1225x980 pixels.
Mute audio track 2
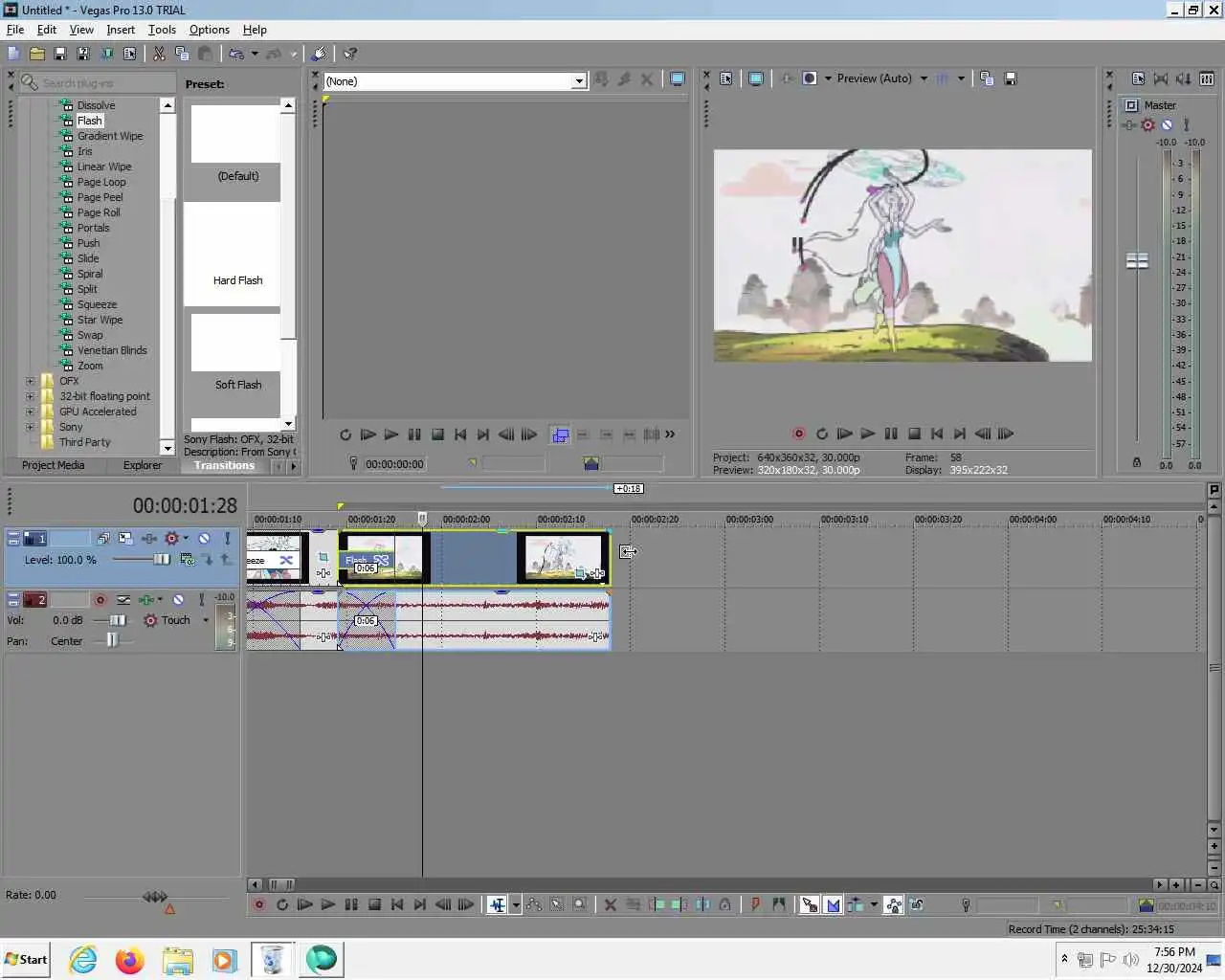pos(178,599)
